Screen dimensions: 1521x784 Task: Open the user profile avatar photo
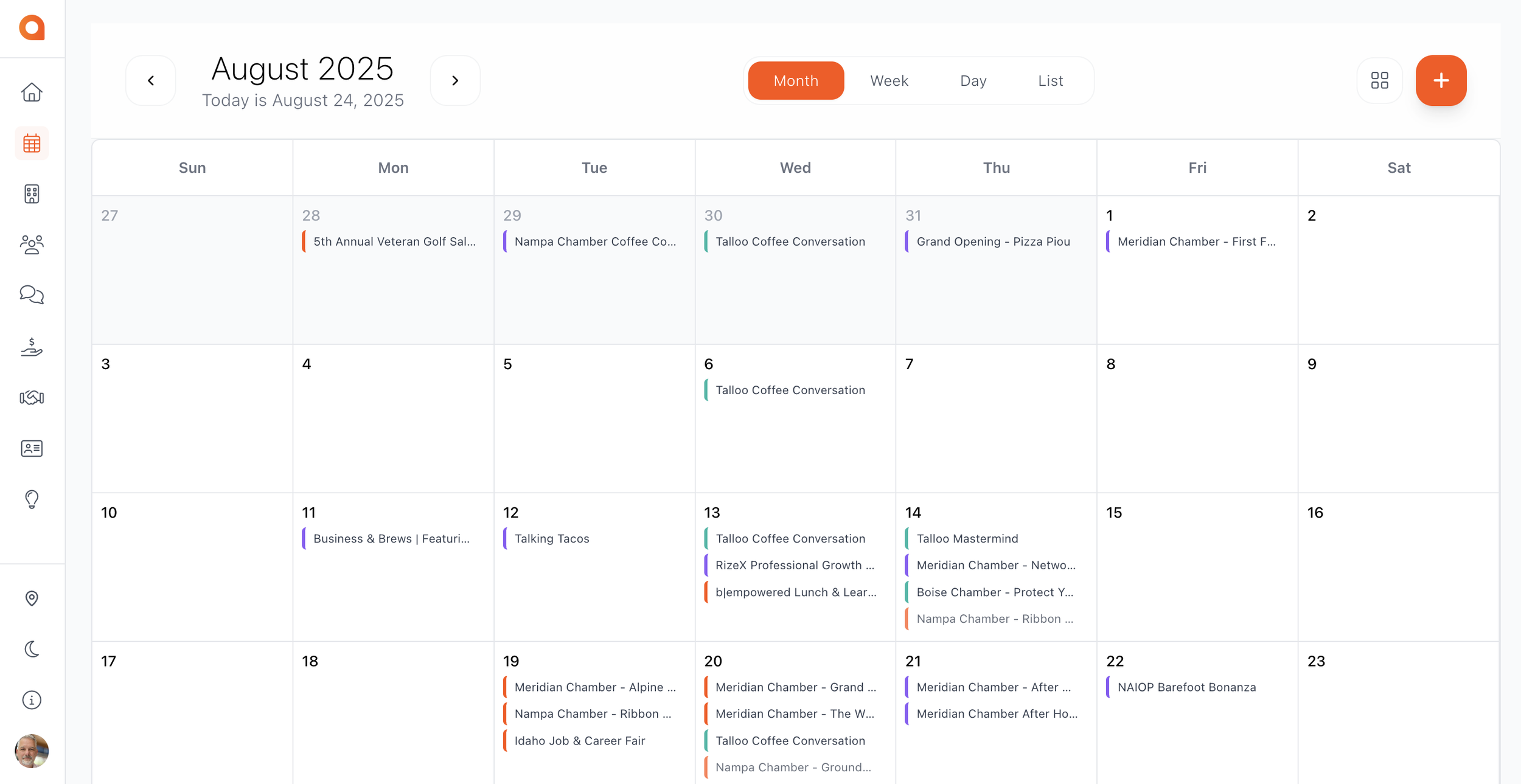click(32, 751)
